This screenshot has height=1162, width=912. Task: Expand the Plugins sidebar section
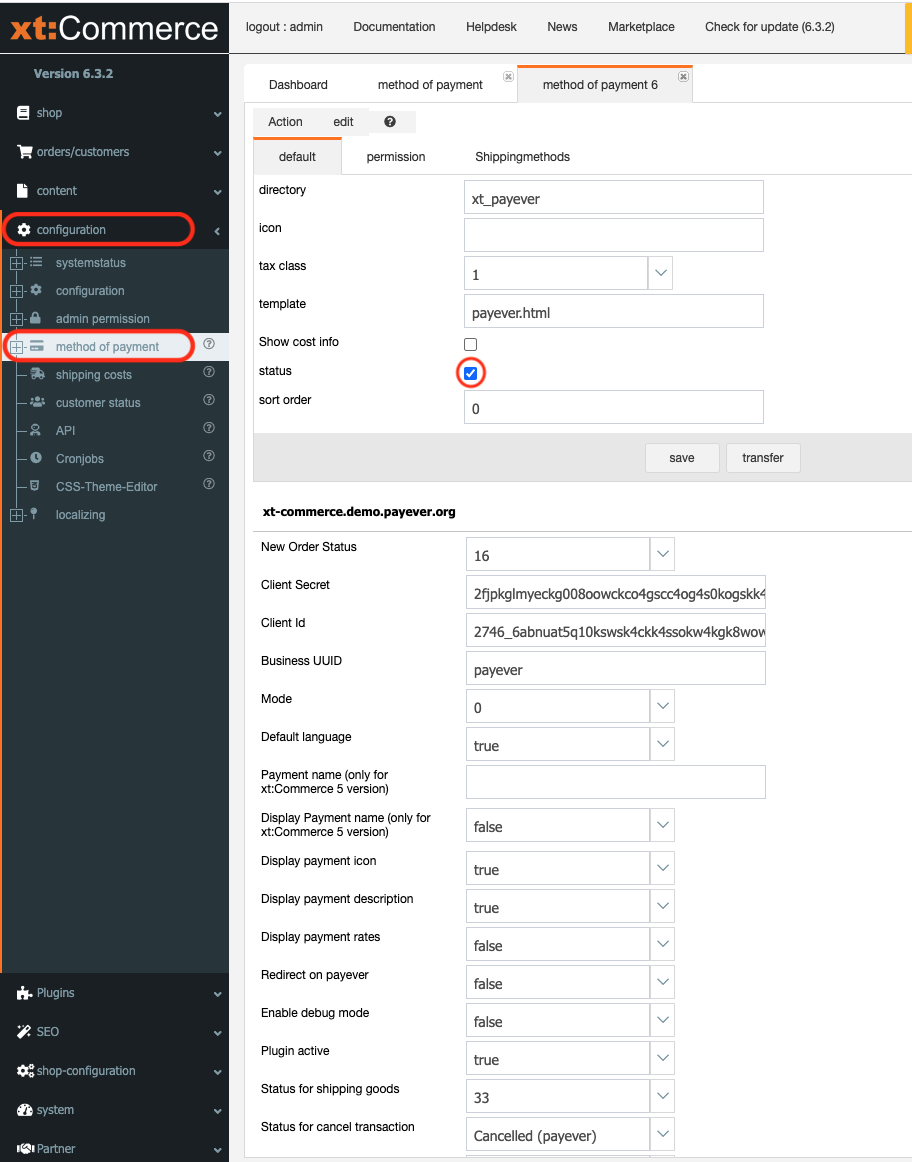(114, 993)
